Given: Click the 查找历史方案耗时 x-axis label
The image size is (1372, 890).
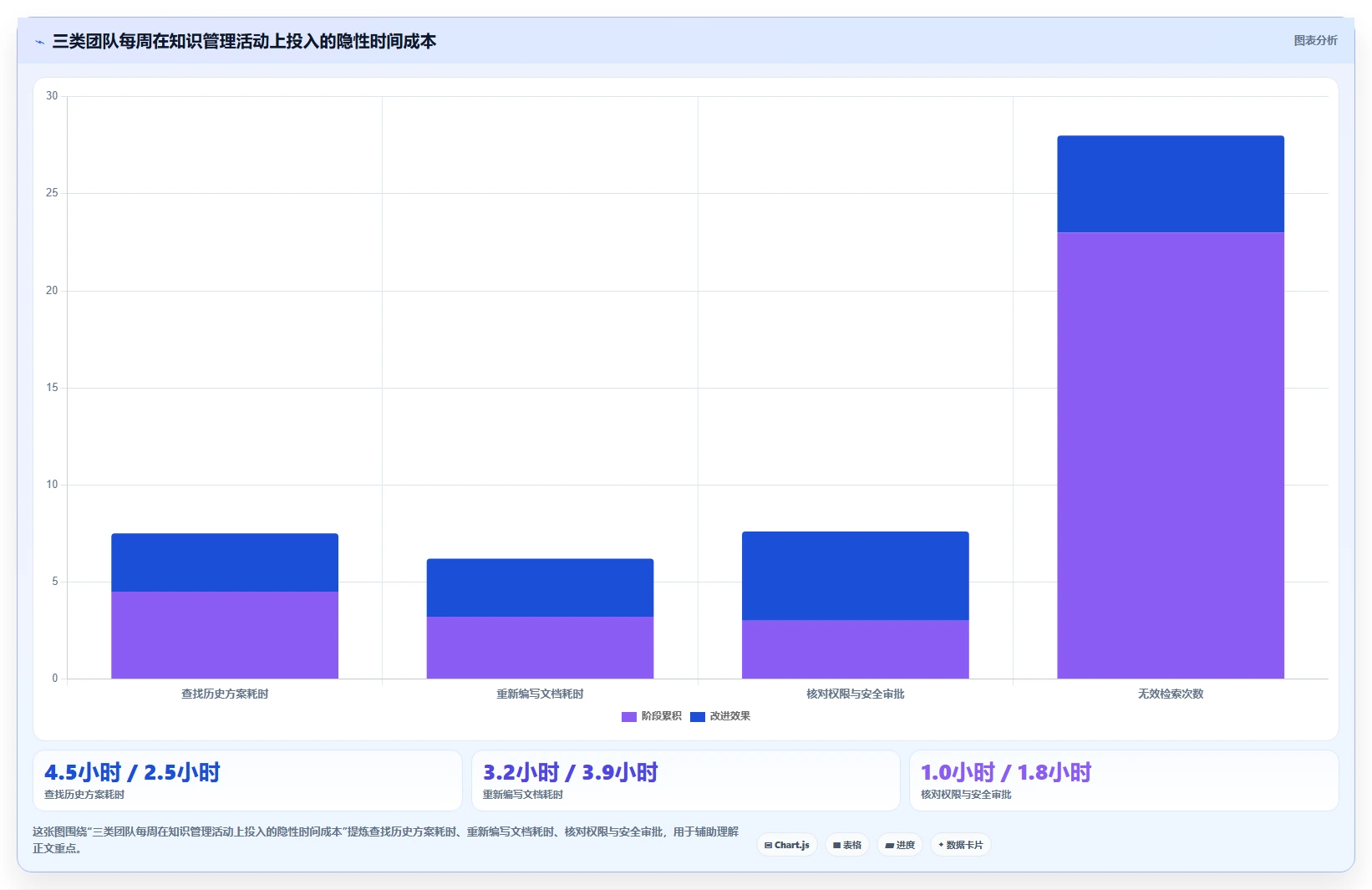Looking at the screenshot, I should click(x=225, y=694).
